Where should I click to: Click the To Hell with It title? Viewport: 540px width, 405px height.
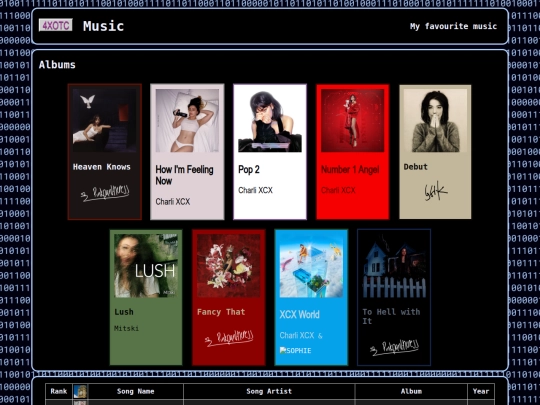391,316
